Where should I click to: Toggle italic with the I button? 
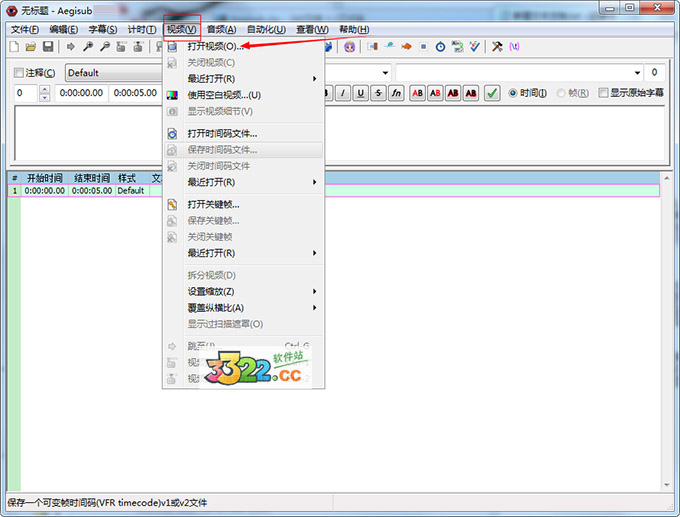[343, 93]
